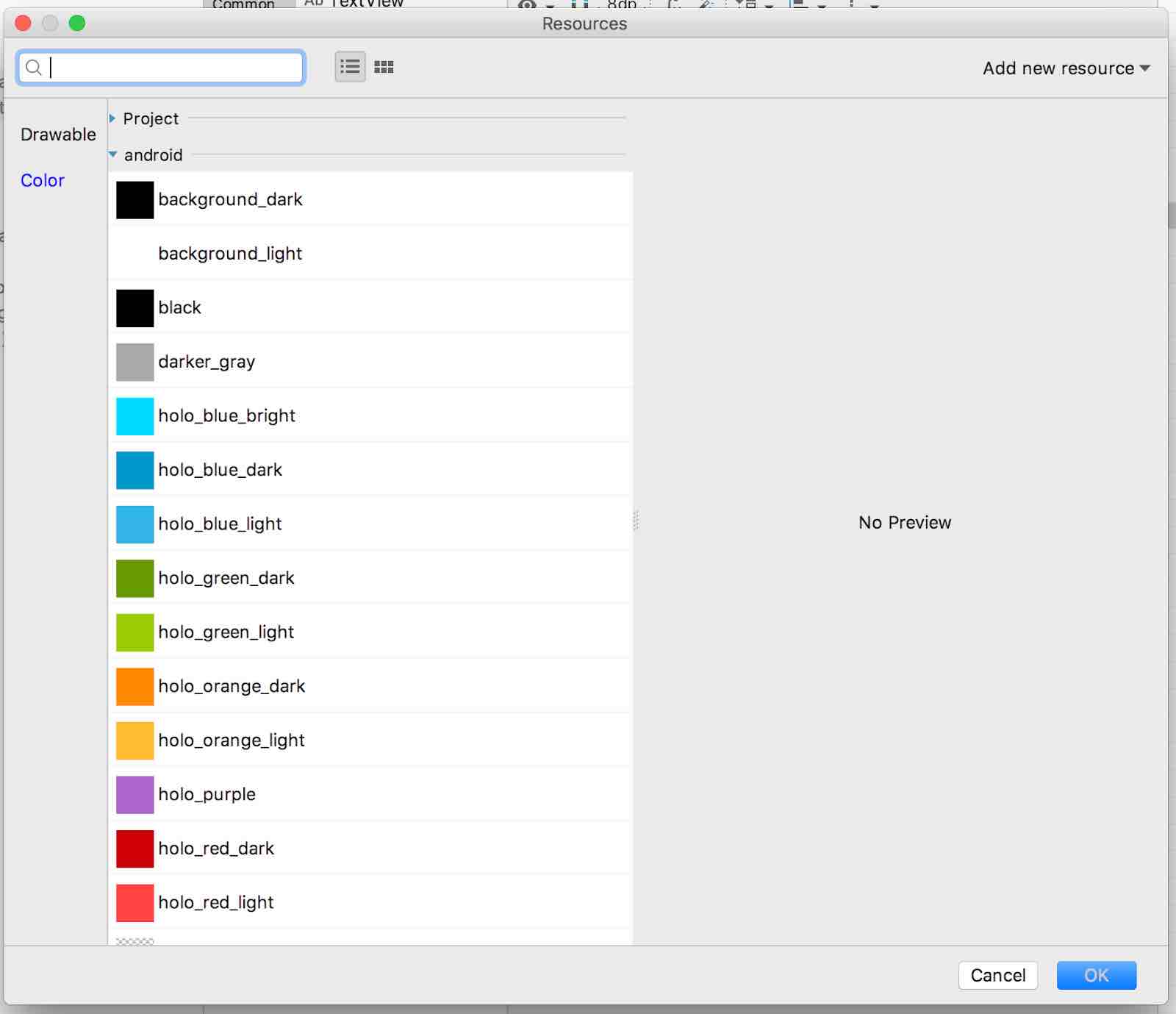Choose the holo_green_light swatch
Image resolution: width=1176 pixels, height=1014 pixels.
click(x=135, y=632)
